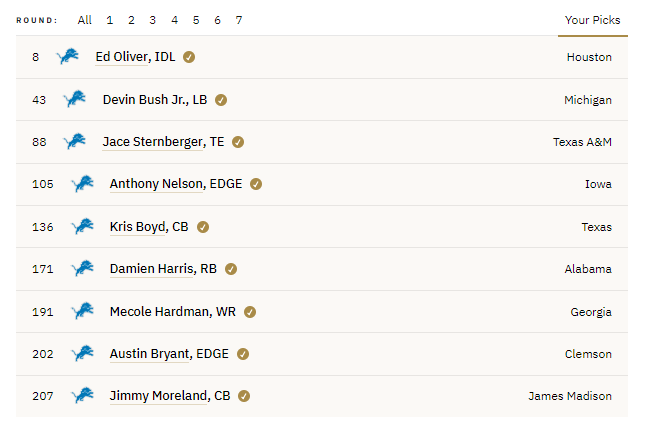Click the gold checkmark next to Devin Bush Jr.
The width and height of the screenshot is (645, 425).
221,100
